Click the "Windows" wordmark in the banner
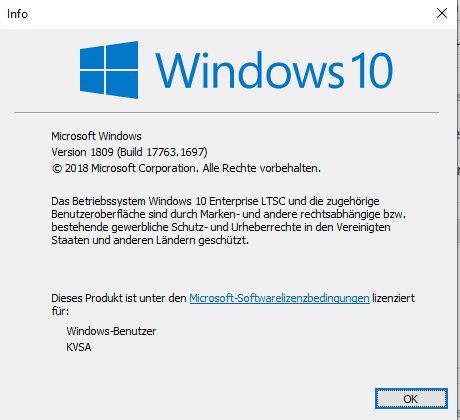Viewport: 460px width, 420px height. click(x=249, y=70)
